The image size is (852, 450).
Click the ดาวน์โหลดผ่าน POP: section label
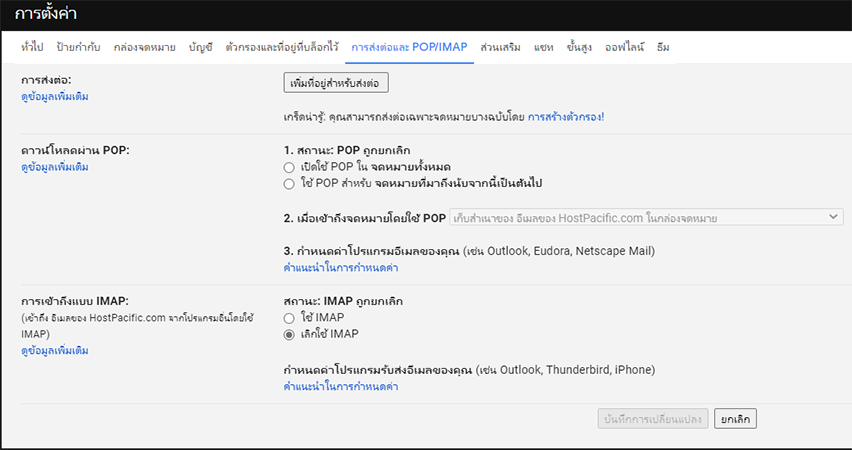tap(75, 151)
